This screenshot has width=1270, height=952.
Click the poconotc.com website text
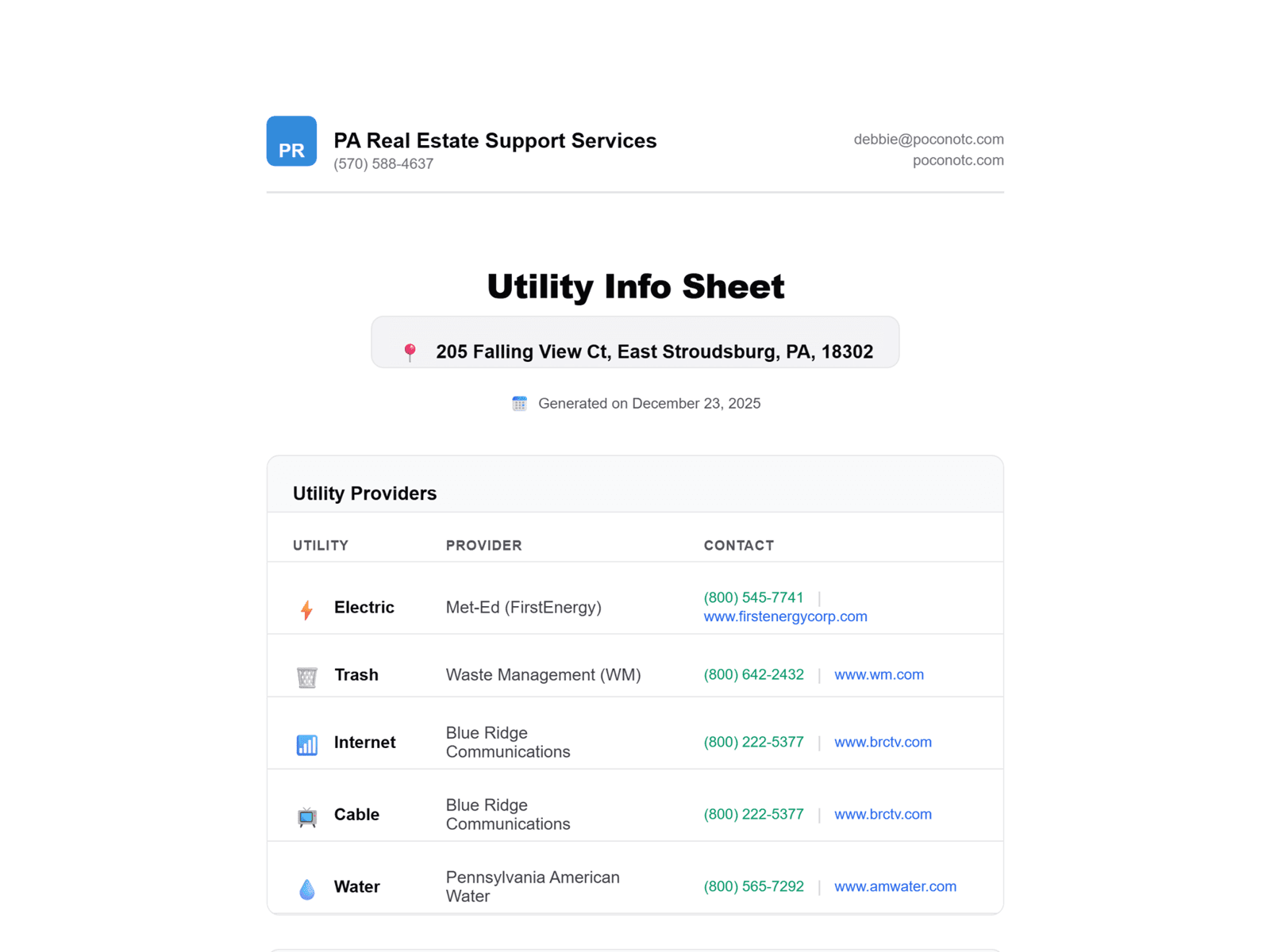click(958, 160)
